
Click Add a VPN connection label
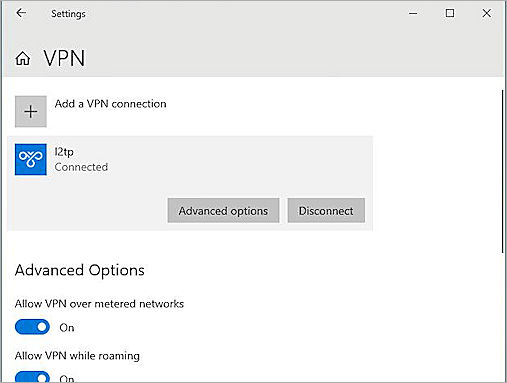110,104
